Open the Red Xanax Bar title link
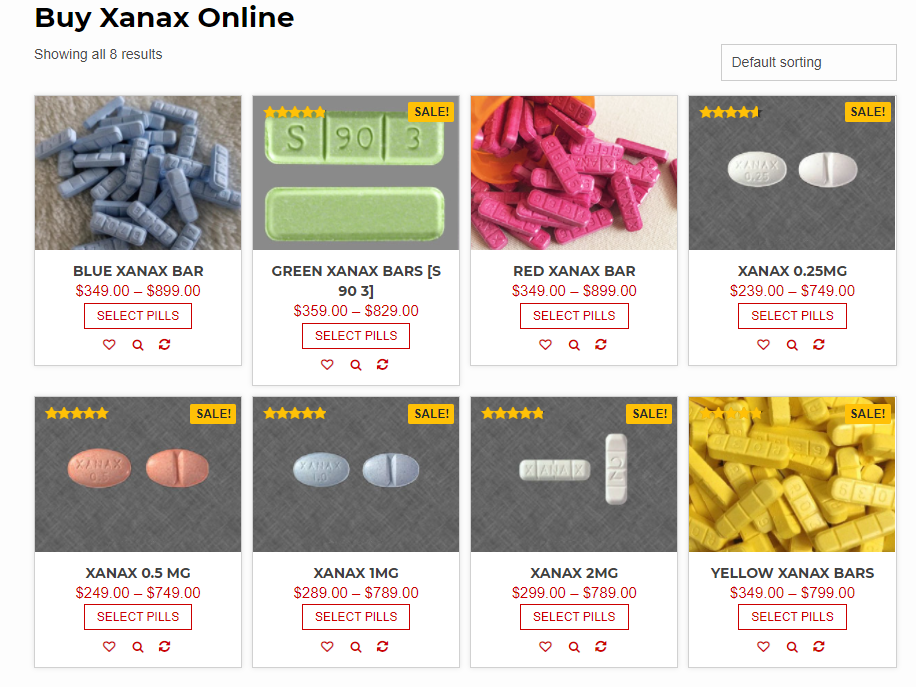916x687 pixels. [574, 271]
